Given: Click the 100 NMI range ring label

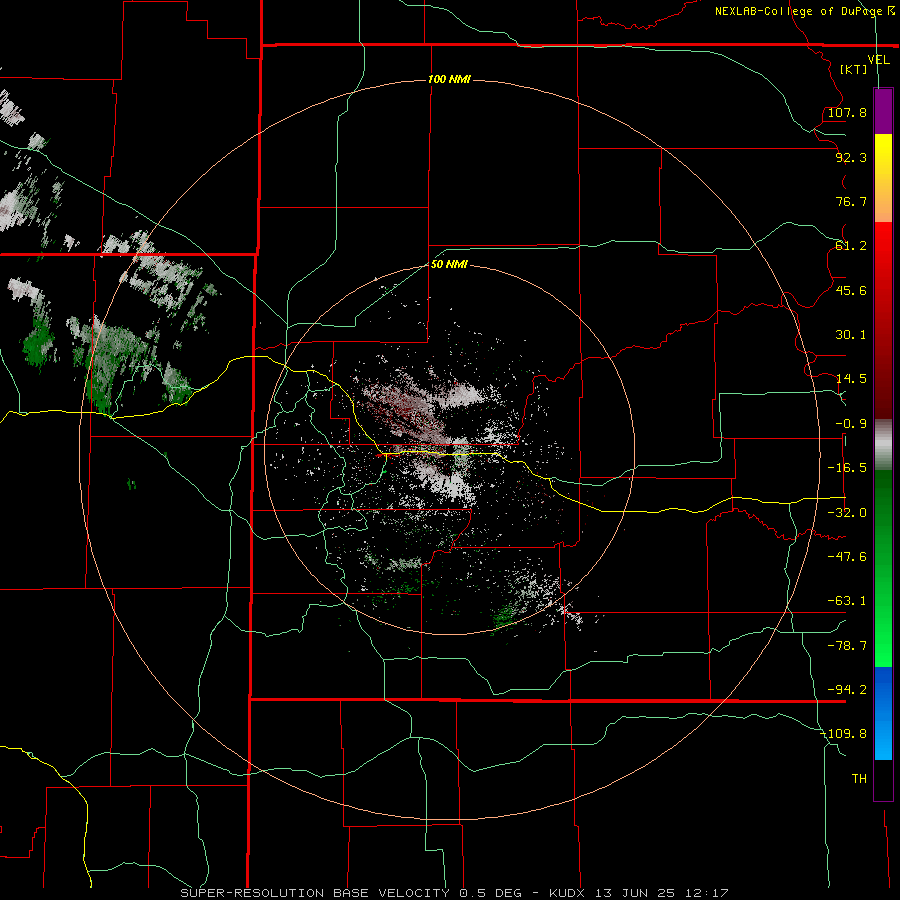Looking at the screenshot, I should pyautogui.click(x=449, y=79).
